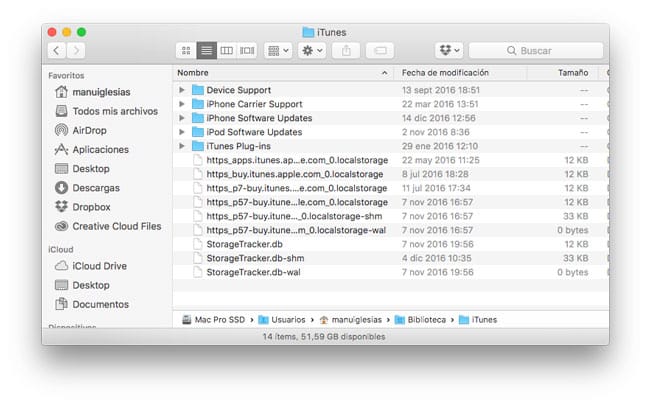
Task: Select the https_p57-buy localstorage-wal file
Action: coord(296,230)
